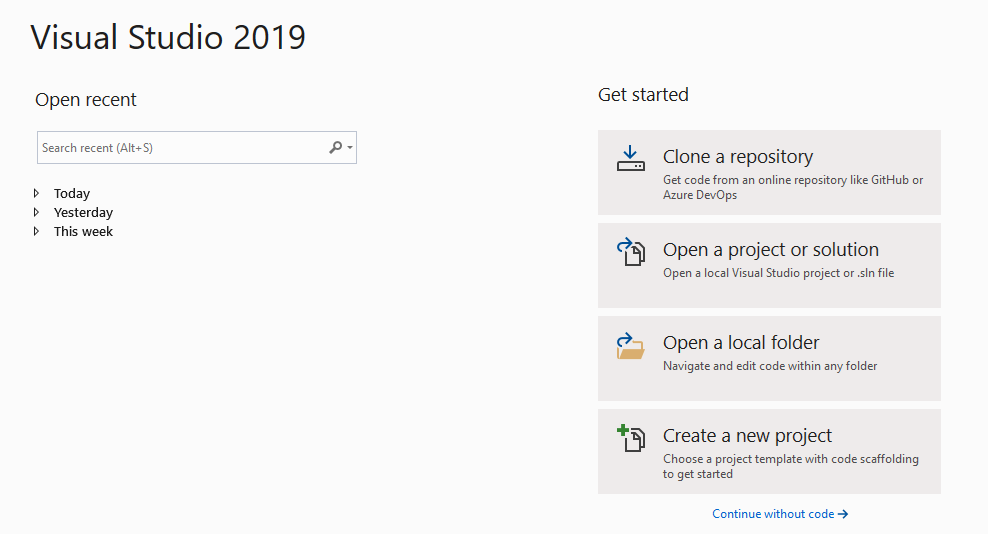
Task: Click the arrow beside Continue without code
Action: click(843, 514)
